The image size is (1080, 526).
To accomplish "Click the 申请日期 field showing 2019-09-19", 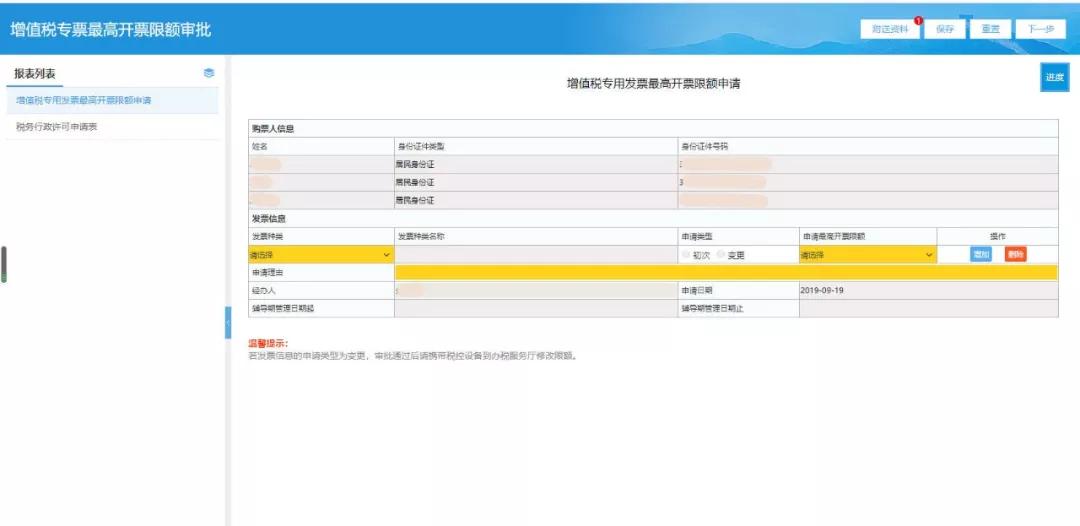I will click(928, 291).
